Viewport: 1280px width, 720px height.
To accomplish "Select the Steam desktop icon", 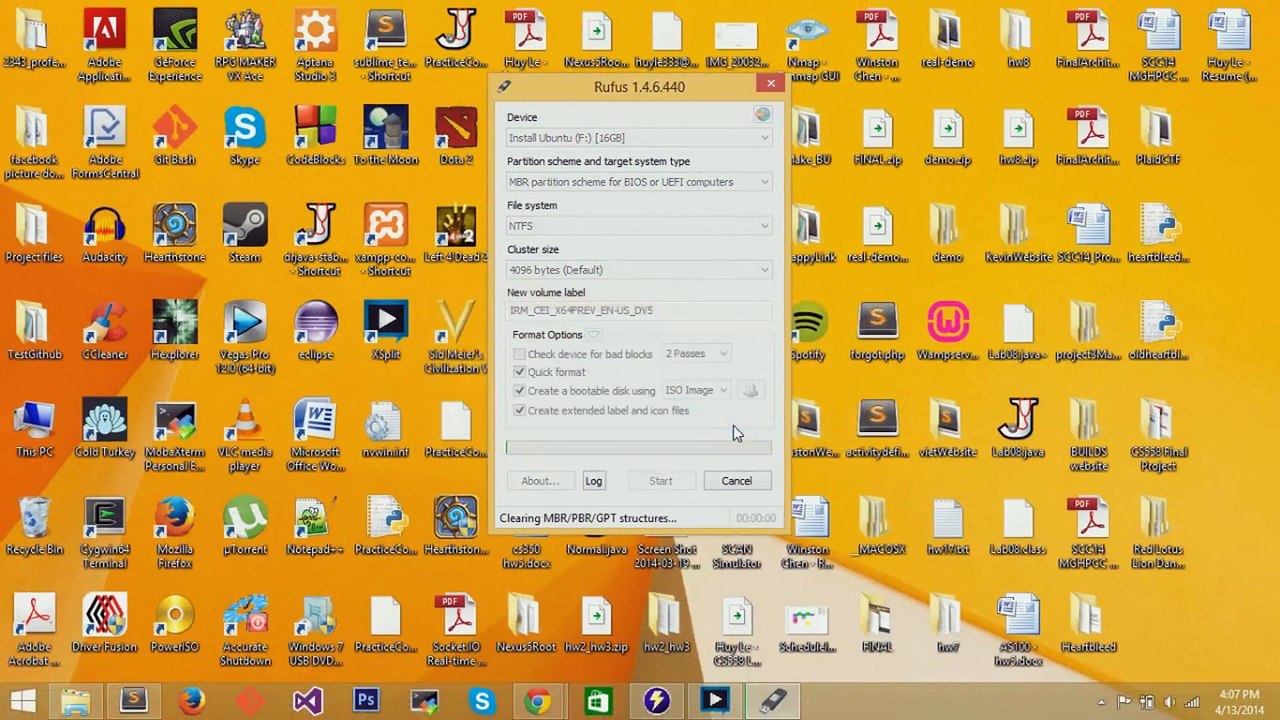I will pyautogui.click(x=245, y=234).
